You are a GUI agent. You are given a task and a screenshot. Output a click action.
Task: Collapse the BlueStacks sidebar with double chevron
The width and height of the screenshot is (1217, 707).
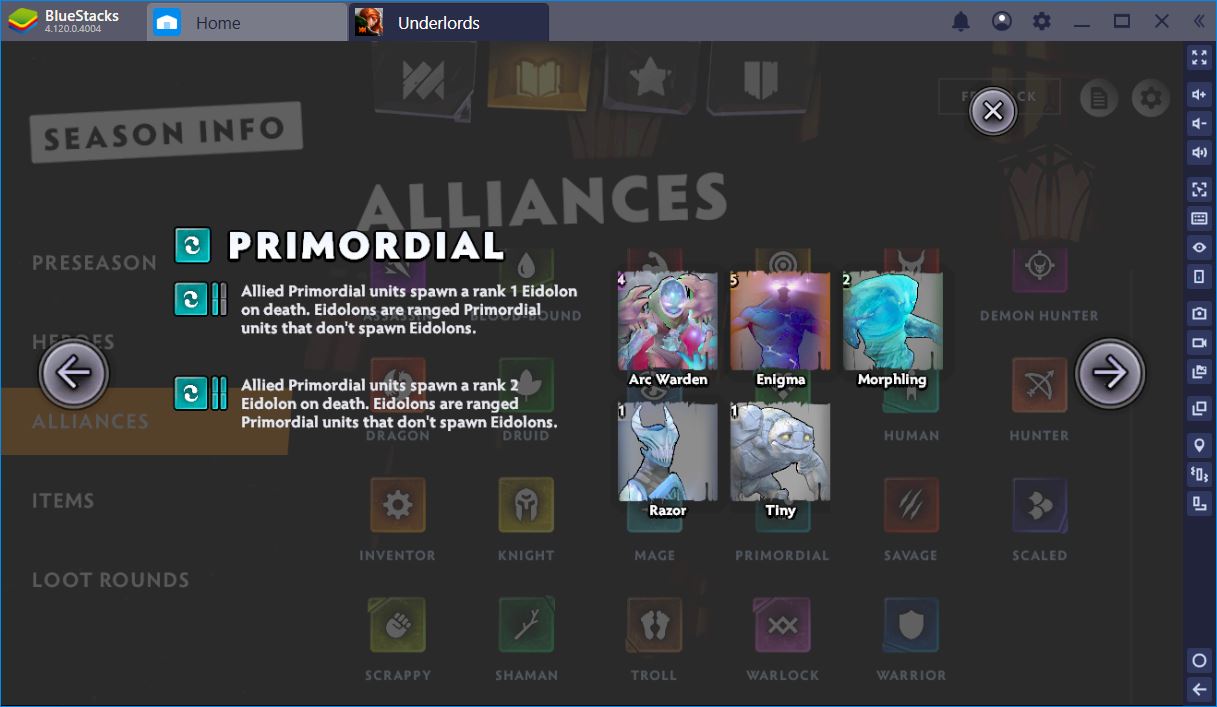point(1199,21)
